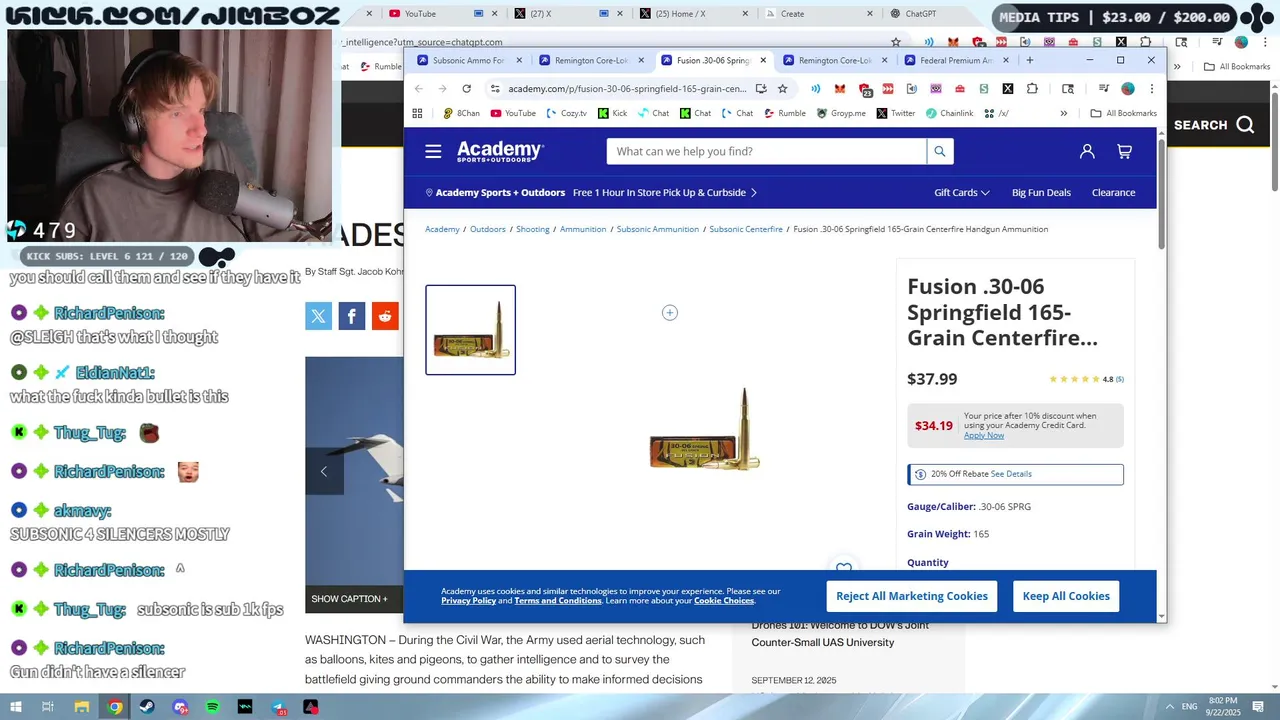The width and height of the screenshot is (1280, 720).
Task: Expand the Free In Store Pick Up chevron
Action: tap(754, 192)
